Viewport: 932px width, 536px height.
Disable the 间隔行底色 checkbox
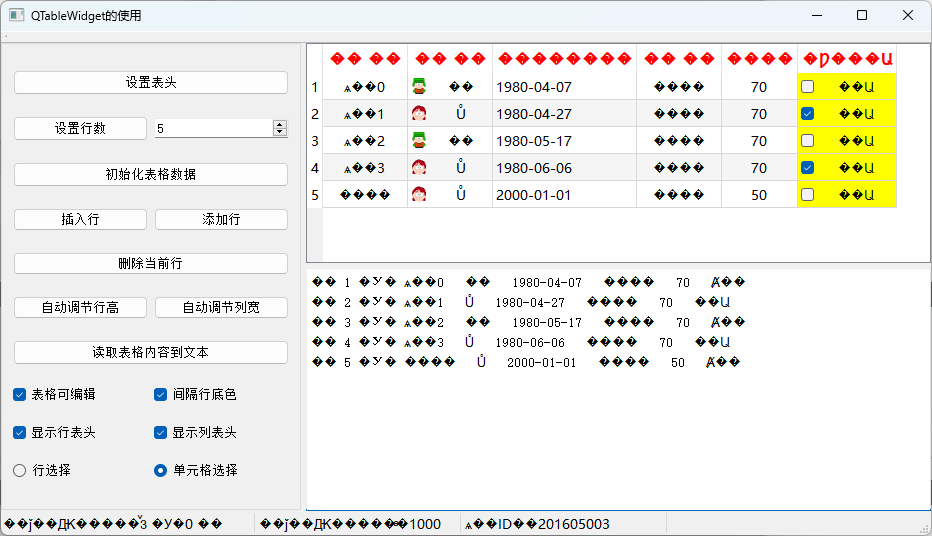(x=161, y=395)
